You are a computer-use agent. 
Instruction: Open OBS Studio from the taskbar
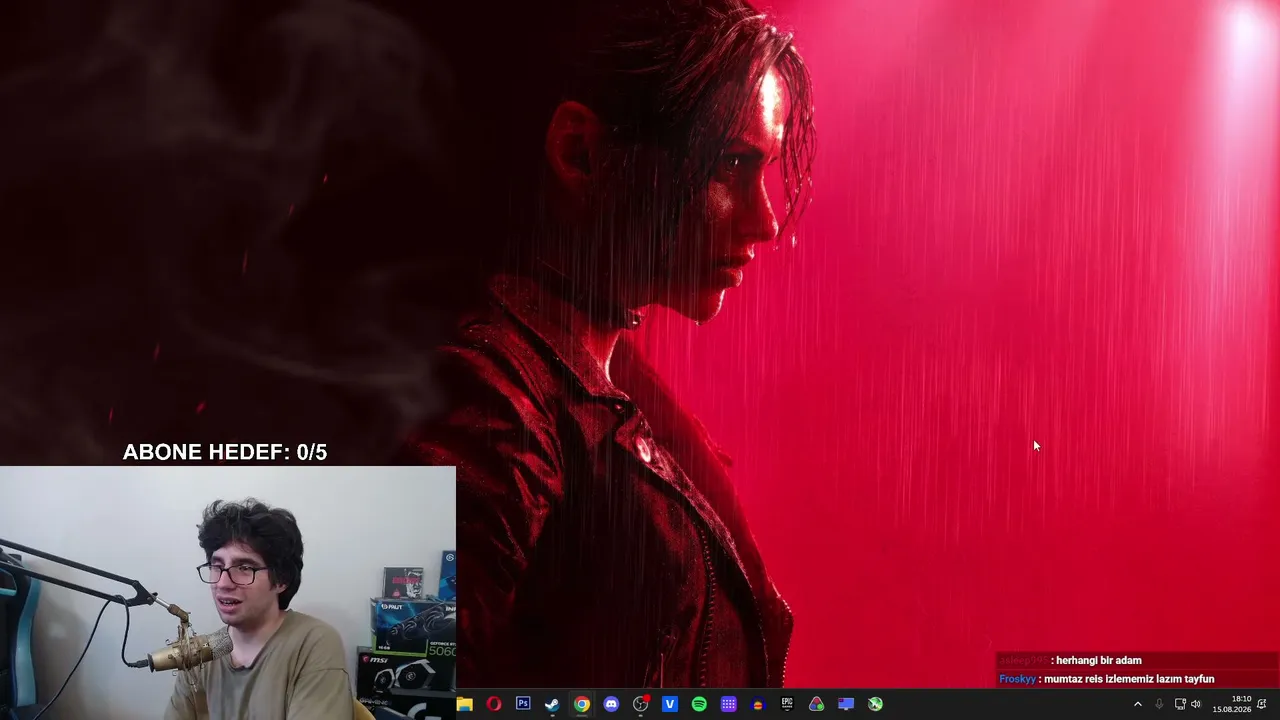(641, 704)
